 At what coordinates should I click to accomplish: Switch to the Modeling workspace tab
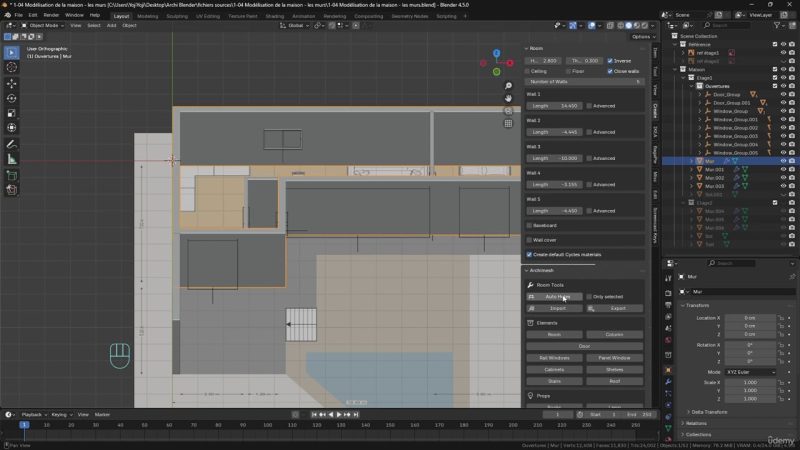pyautogui.click(x=147, y=16)
